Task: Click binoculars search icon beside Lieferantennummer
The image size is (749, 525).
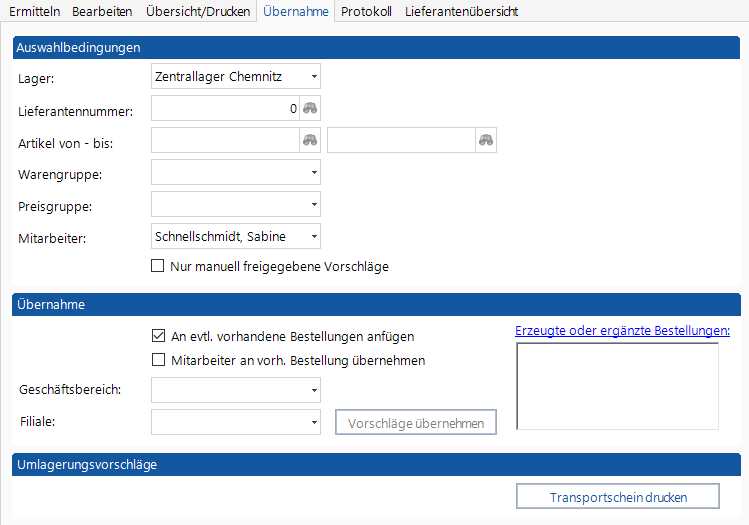Action: pos(311,109)
